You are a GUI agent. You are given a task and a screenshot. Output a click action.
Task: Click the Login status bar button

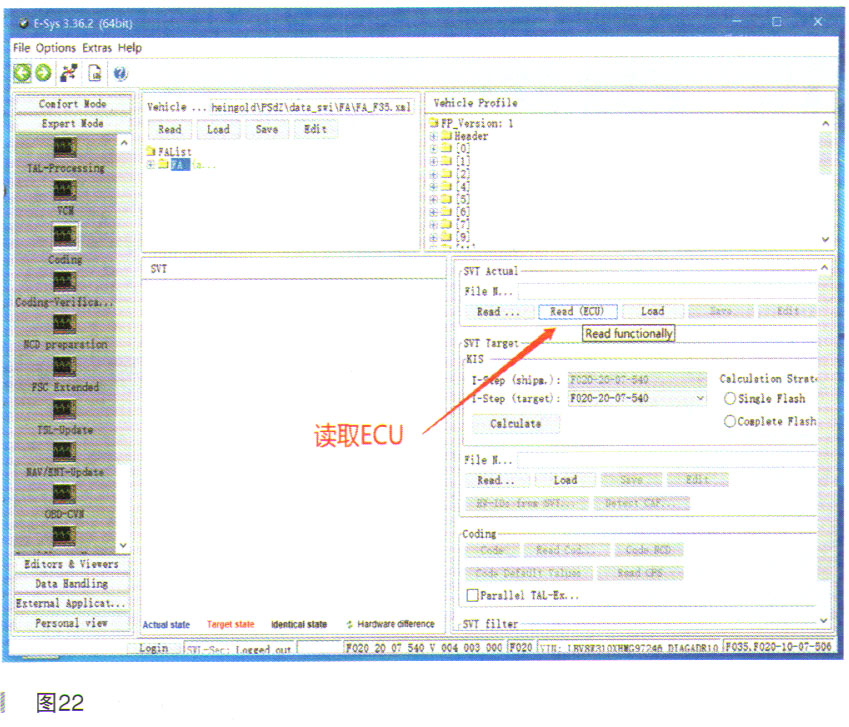(x=154, y=648)
